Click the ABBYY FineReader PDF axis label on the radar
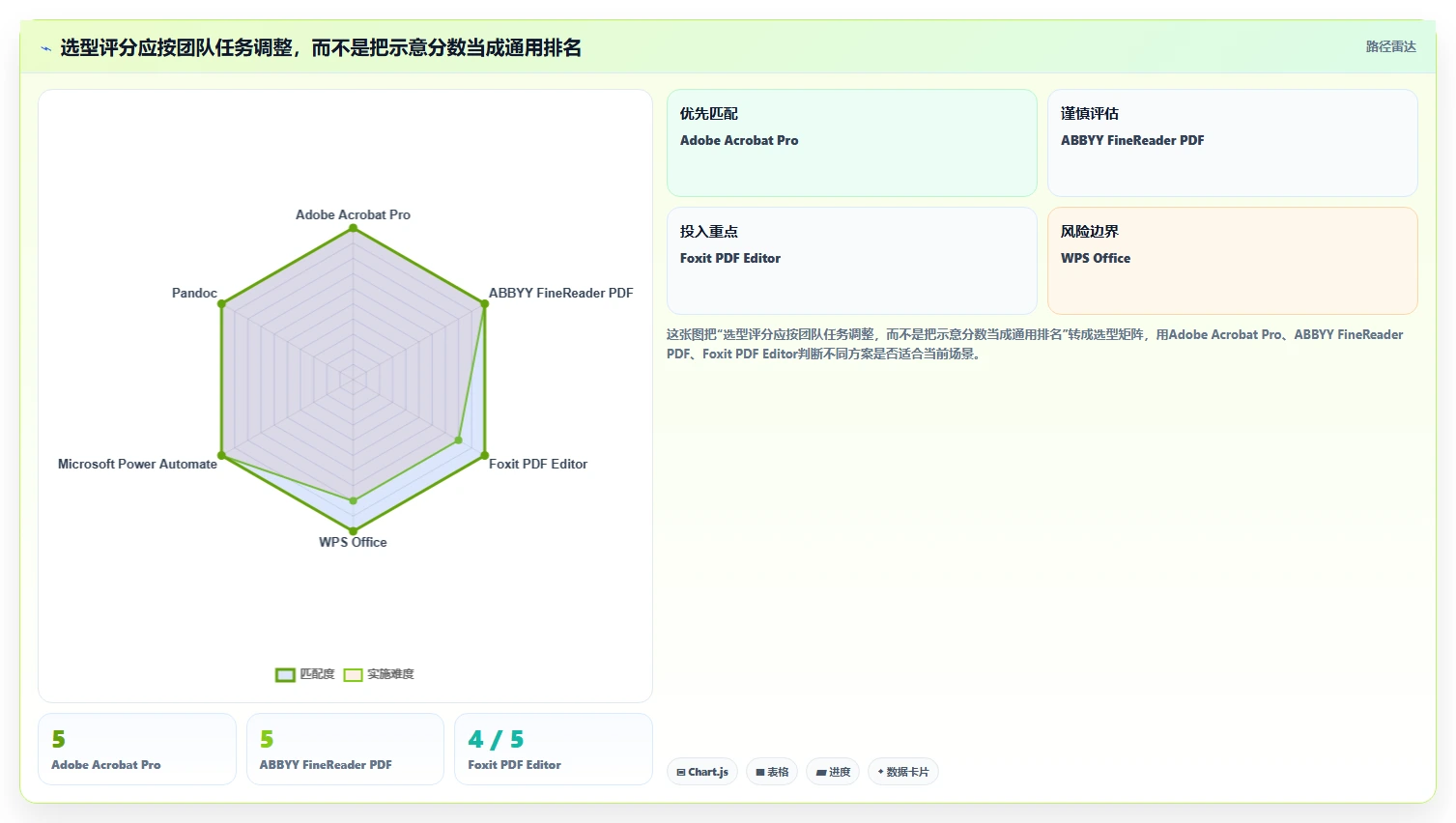The height and width of the screenshot is (823, 1456). [560, 293]
